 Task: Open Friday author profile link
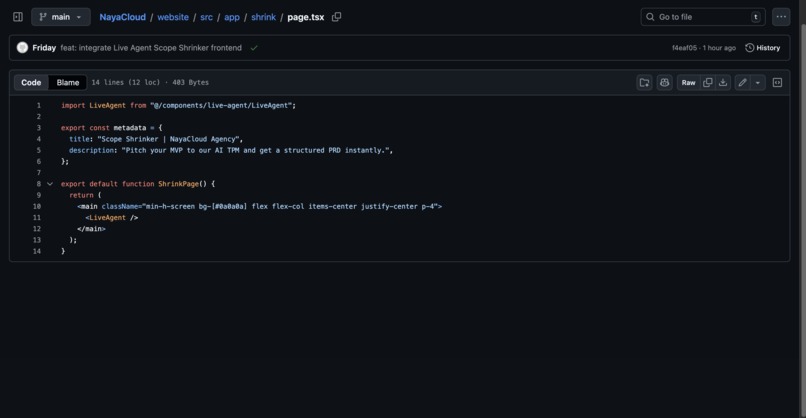point(44,48)
